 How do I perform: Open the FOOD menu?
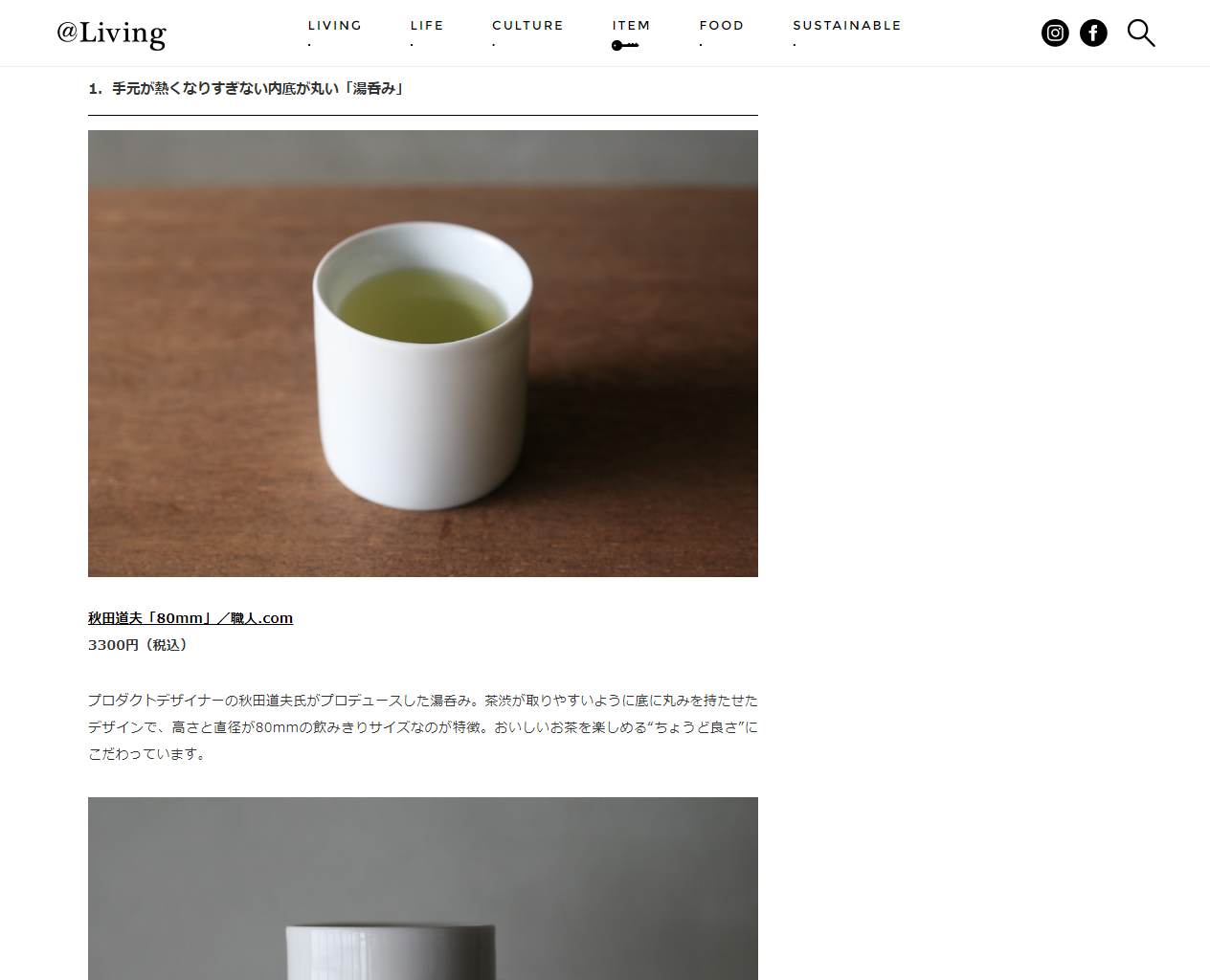[722, 26]
